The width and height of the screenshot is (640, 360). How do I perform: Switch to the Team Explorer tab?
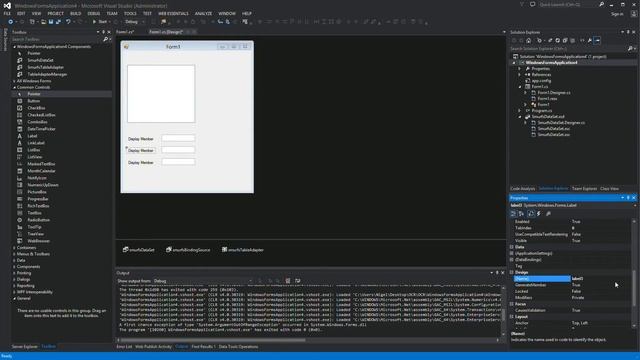pos(584,189)
